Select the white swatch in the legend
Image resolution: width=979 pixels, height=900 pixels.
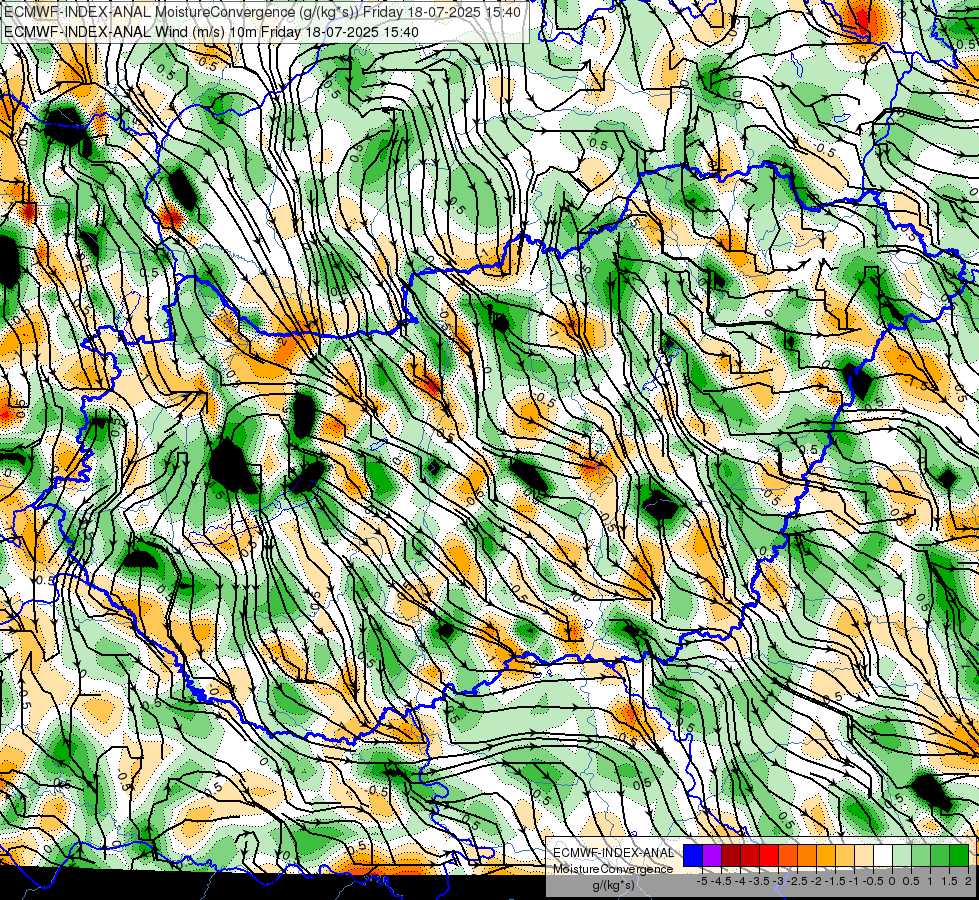click(x=883, y=856)
